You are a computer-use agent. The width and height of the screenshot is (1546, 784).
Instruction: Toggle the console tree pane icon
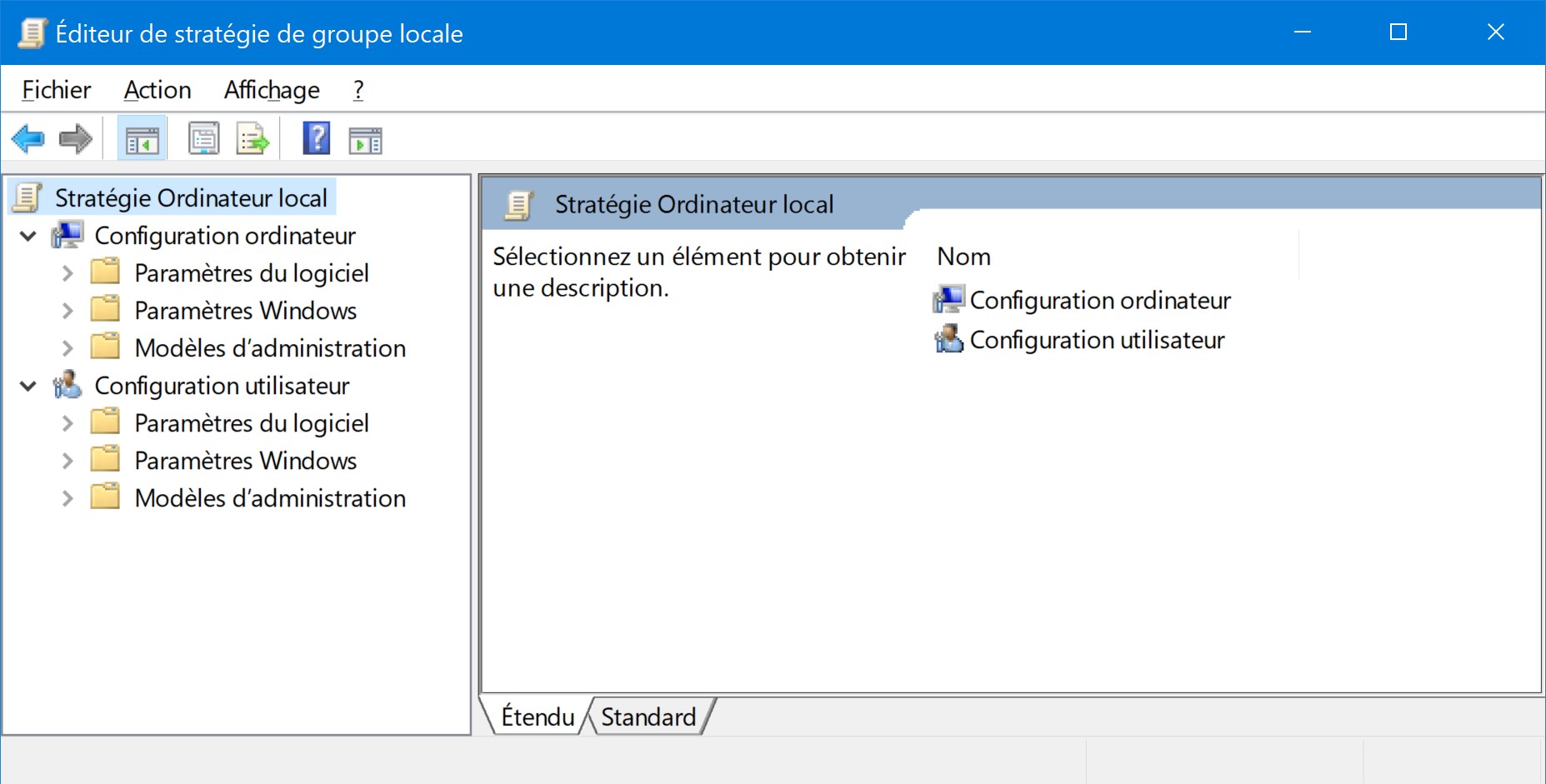[143, 139]
